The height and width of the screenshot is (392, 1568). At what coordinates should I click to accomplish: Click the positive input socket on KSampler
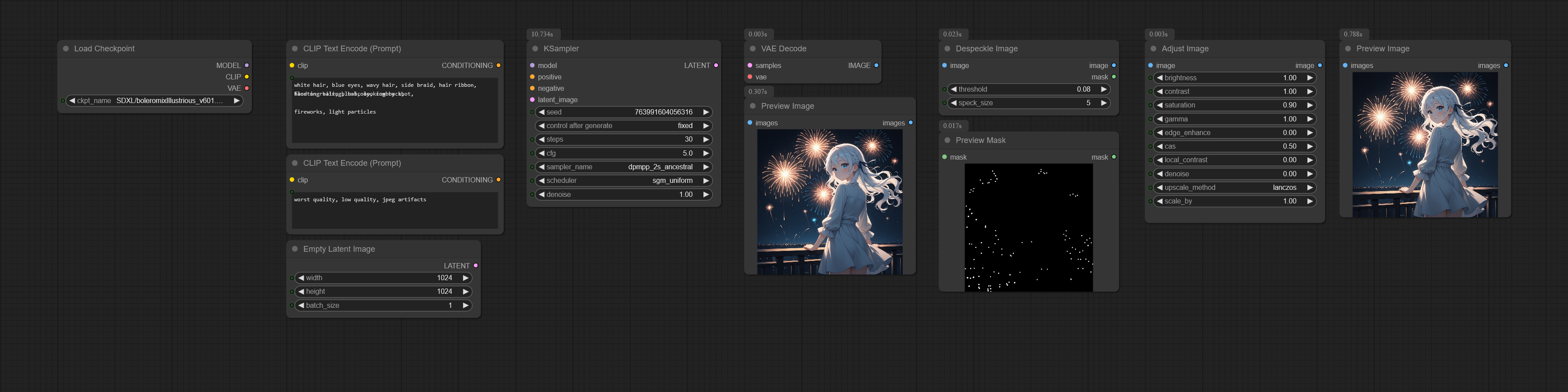tap(532, 77)
